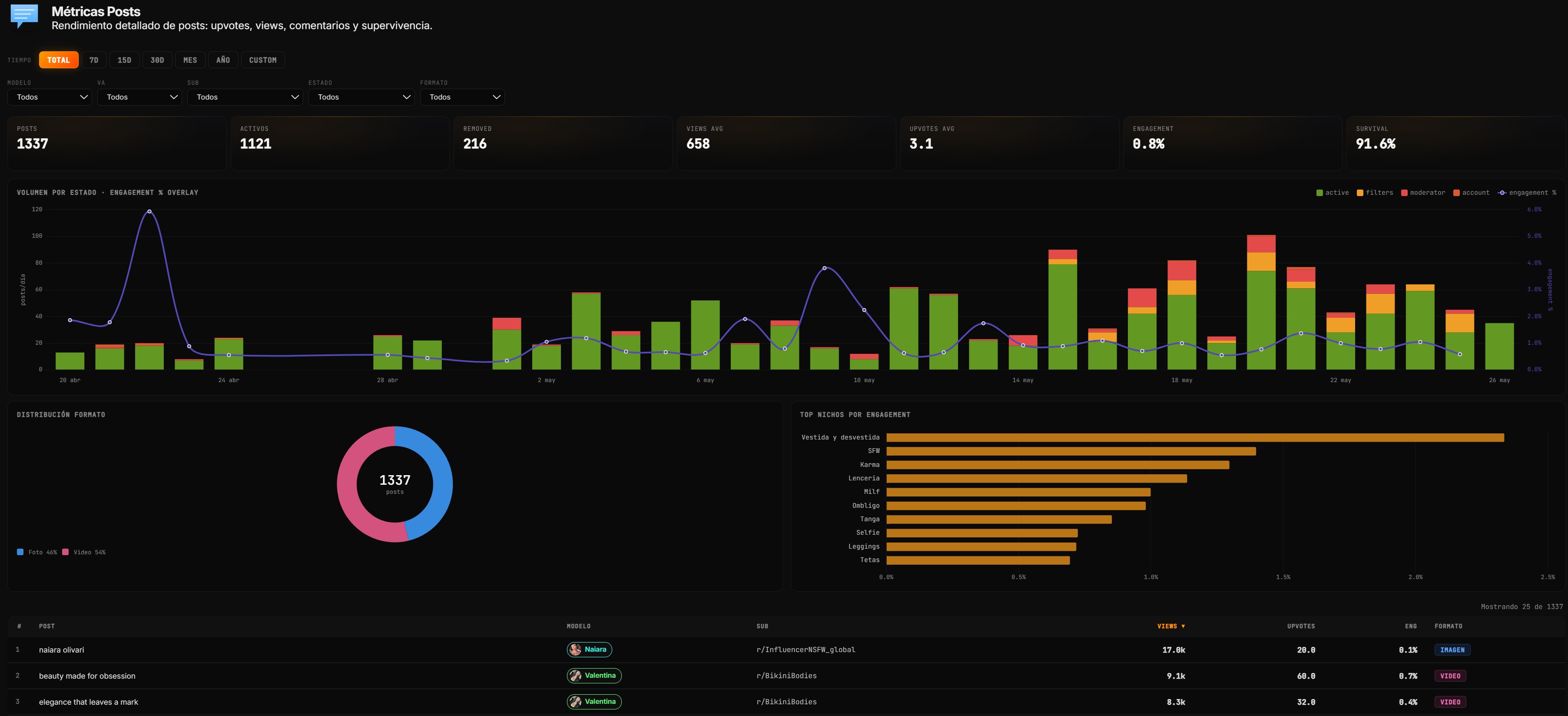The image size is (1568, 716).
Task: Click the REMOVED 216 stat card
Action: 563,143
